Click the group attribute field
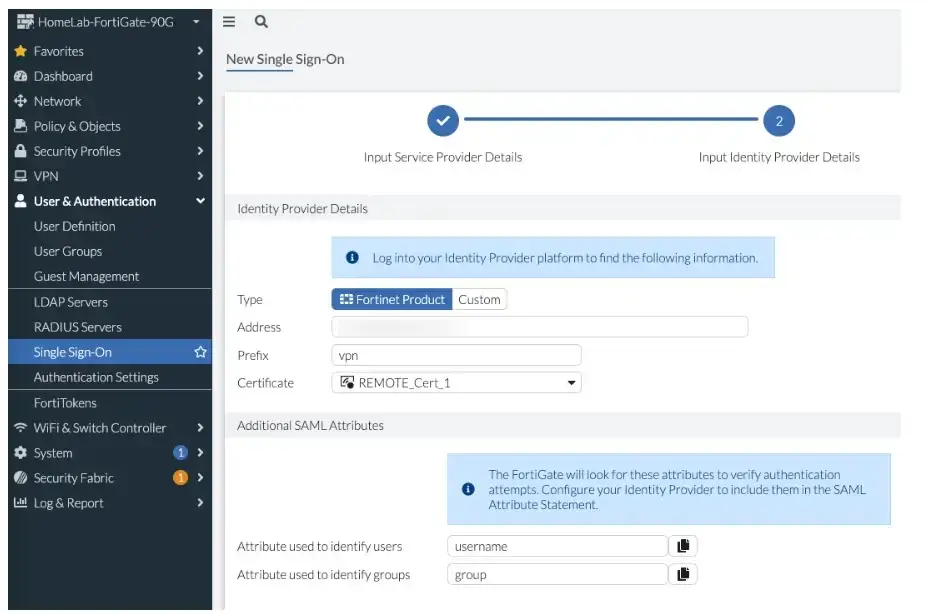This screenshot has height=614, width=929. tap(558, 574)
